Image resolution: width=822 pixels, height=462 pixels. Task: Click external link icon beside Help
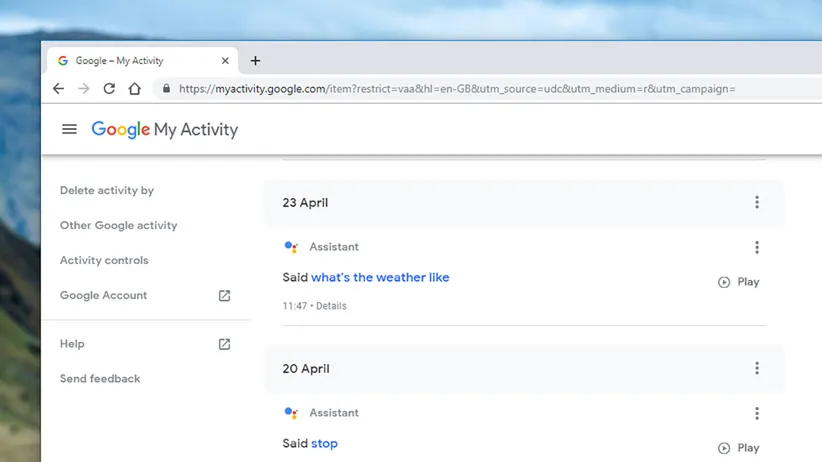tap(224, 344)
